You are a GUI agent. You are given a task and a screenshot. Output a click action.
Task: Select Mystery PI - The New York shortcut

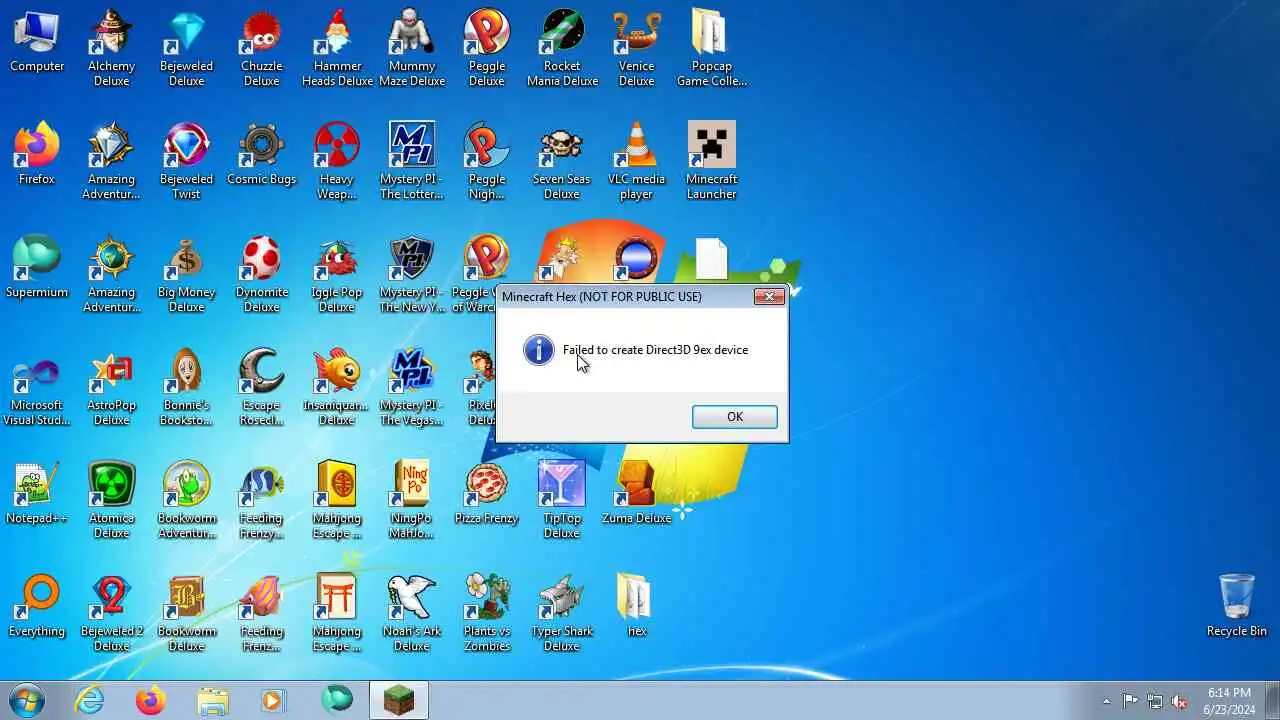412,274
